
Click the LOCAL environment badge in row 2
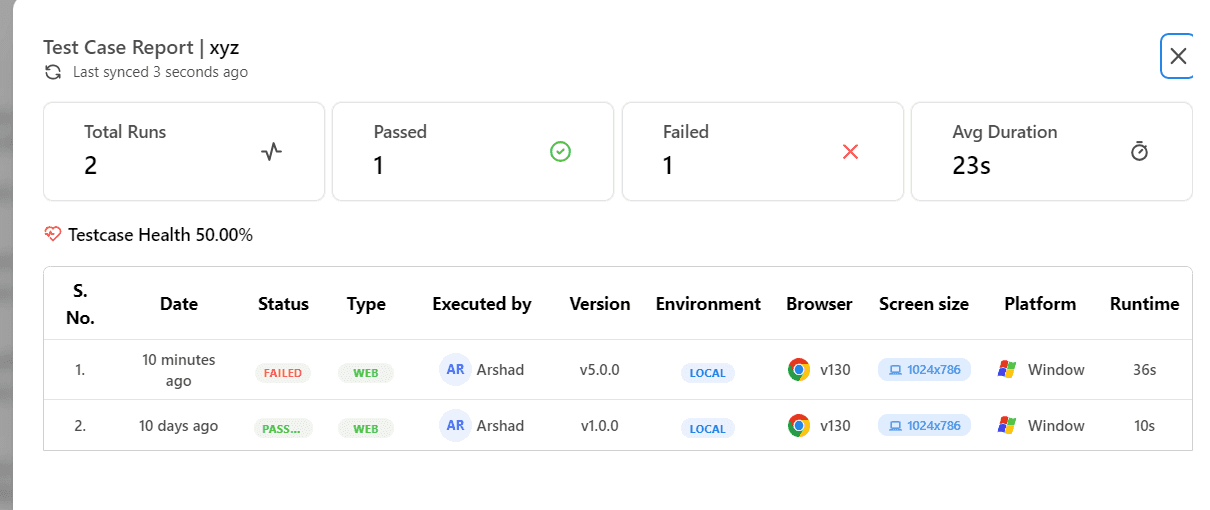point(707,428)
